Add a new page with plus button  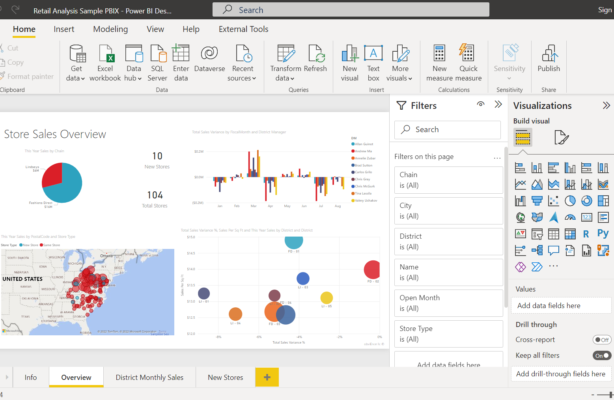point(267,377)
